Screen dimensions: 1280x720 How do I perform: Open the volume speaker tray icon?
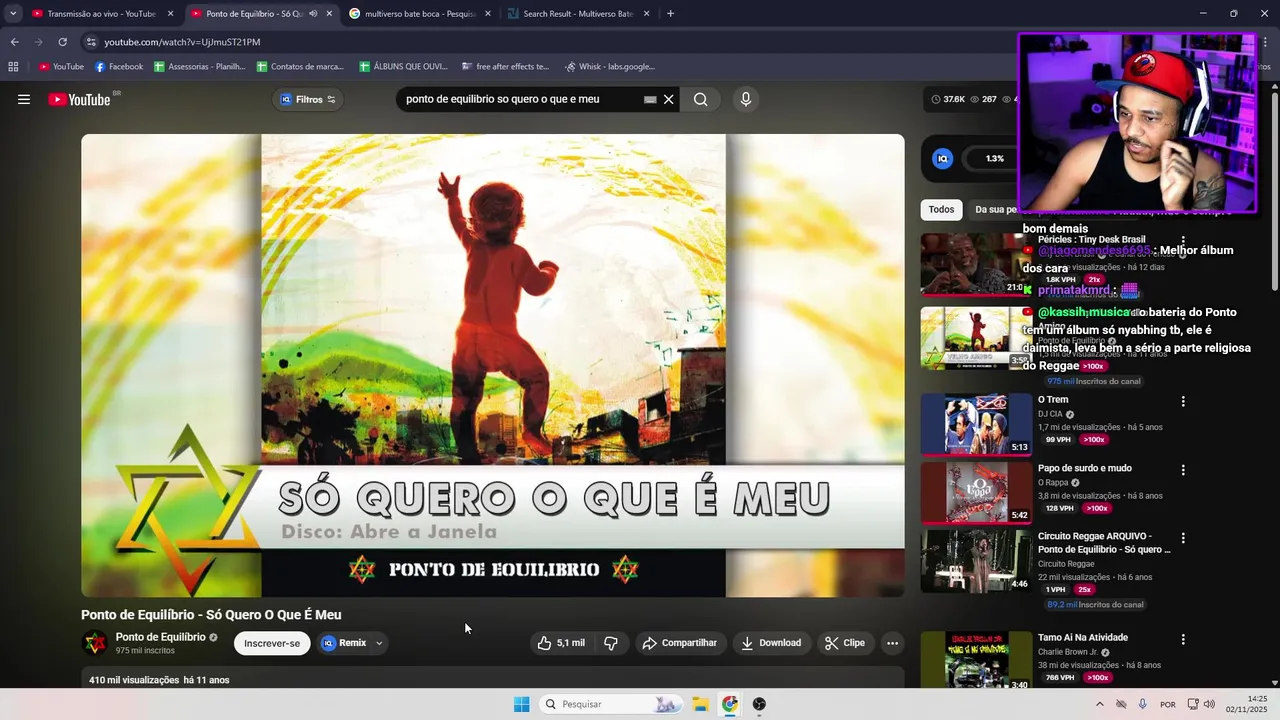coord(1209,704)
